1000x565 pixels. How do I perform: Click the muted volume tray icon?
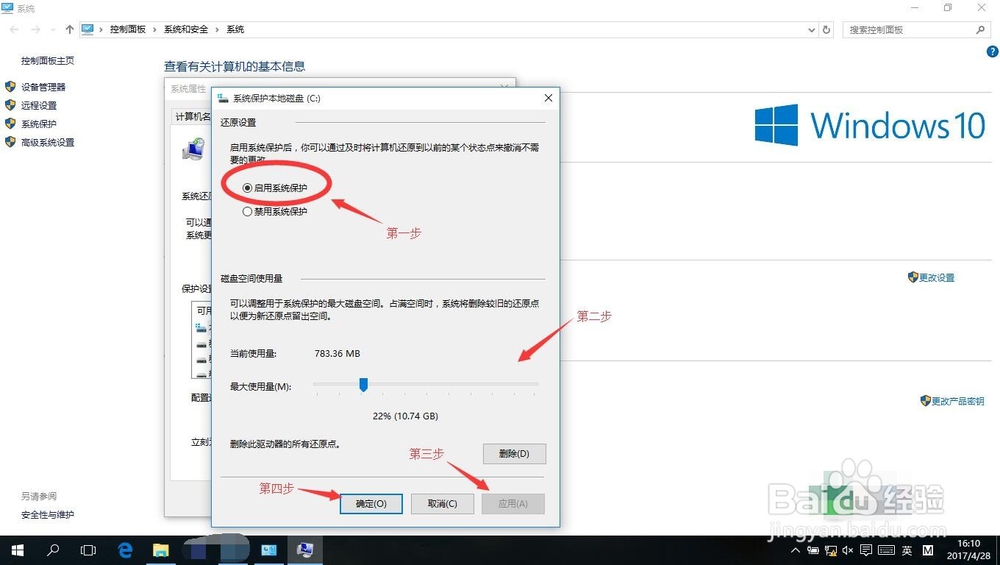[x=848, y=550]
